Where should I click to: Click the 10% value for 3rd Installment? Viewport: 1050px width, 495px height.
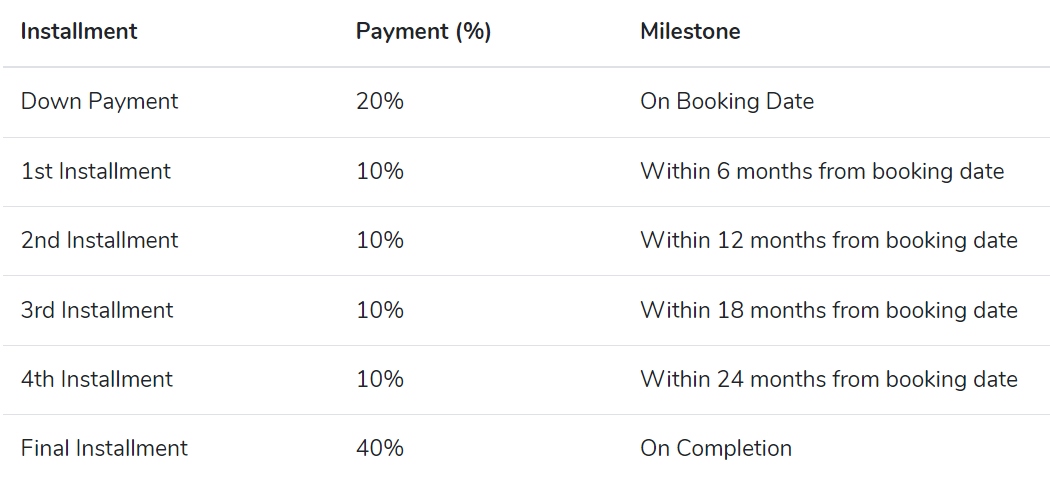pos(380,309)
